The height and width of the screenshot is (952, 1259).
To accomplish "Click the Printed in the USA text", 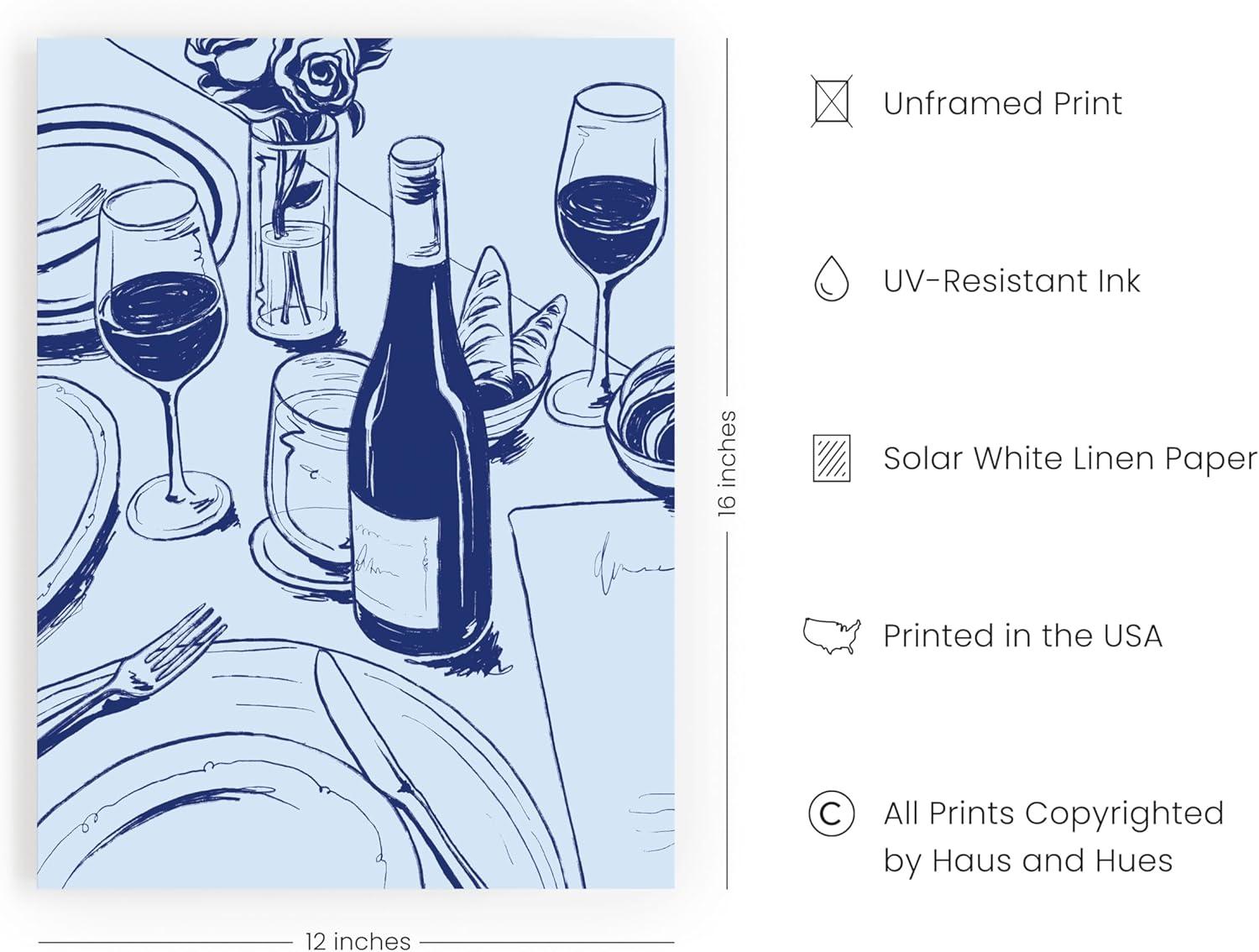I will click(1022, 636).
